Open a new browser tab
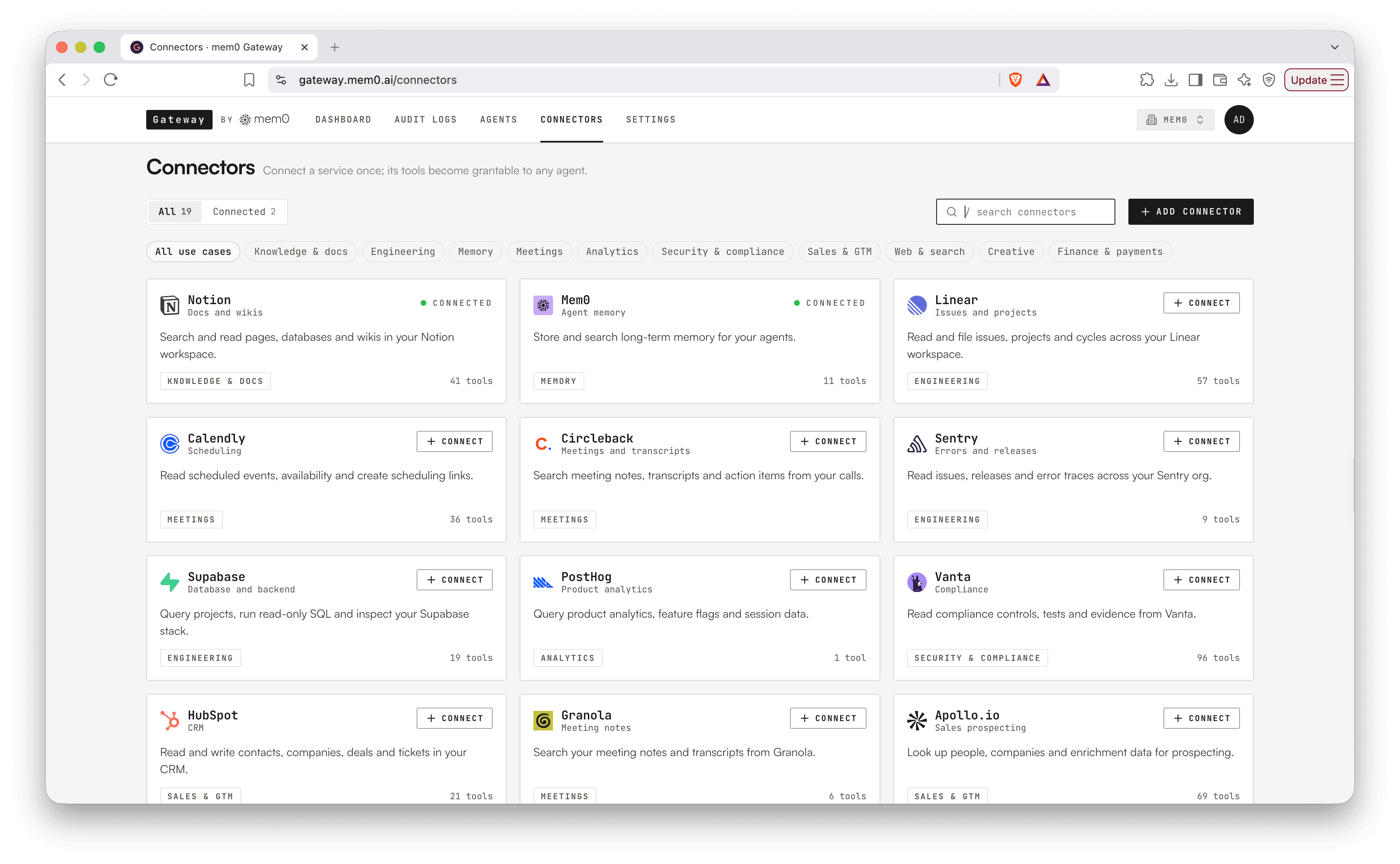The width and height of the screenshot is (1400, 864). (x=335, y=47)
